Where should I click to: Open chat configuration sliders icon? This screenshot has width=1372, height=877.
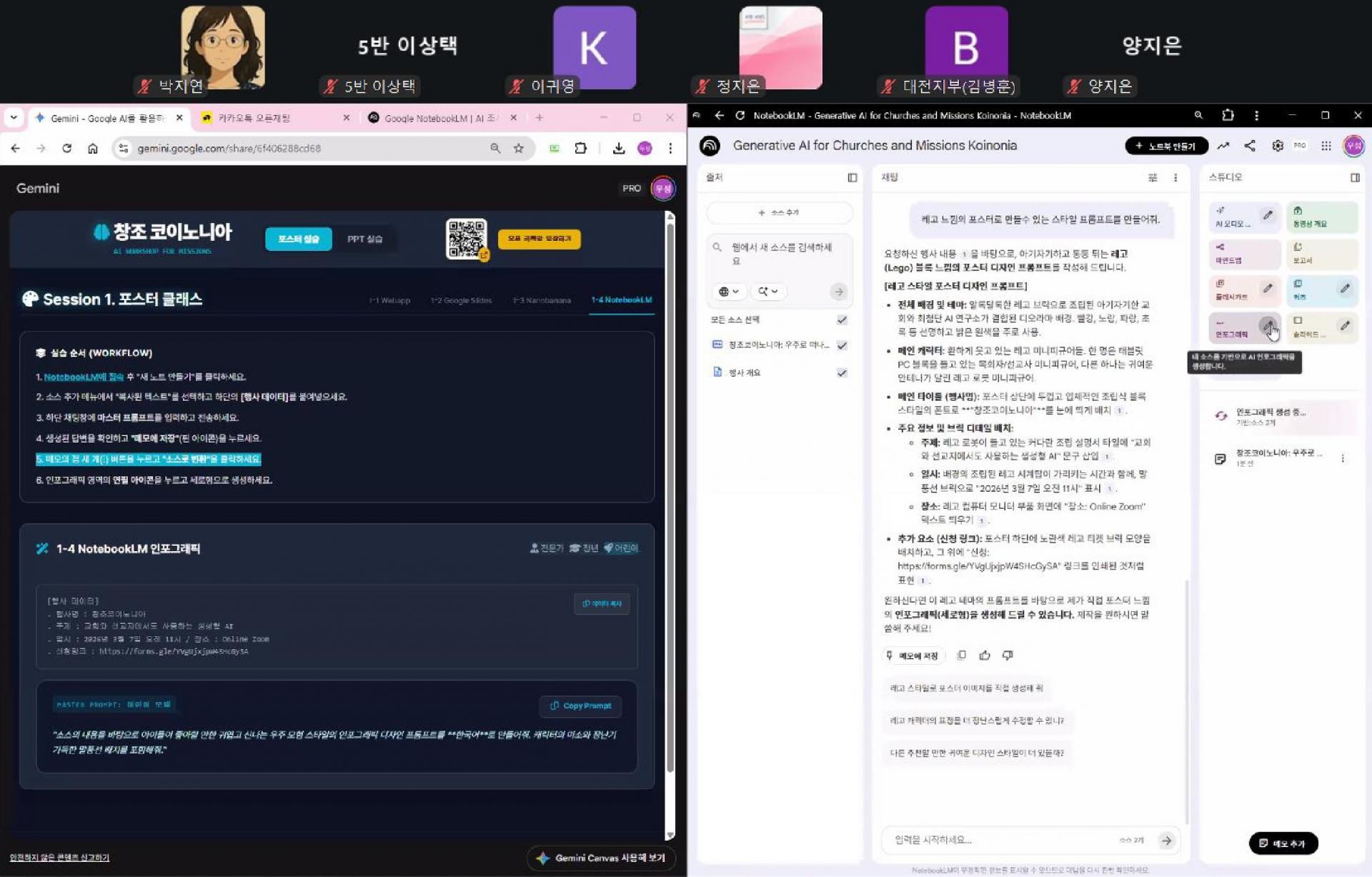click(x=1153, y=177)
